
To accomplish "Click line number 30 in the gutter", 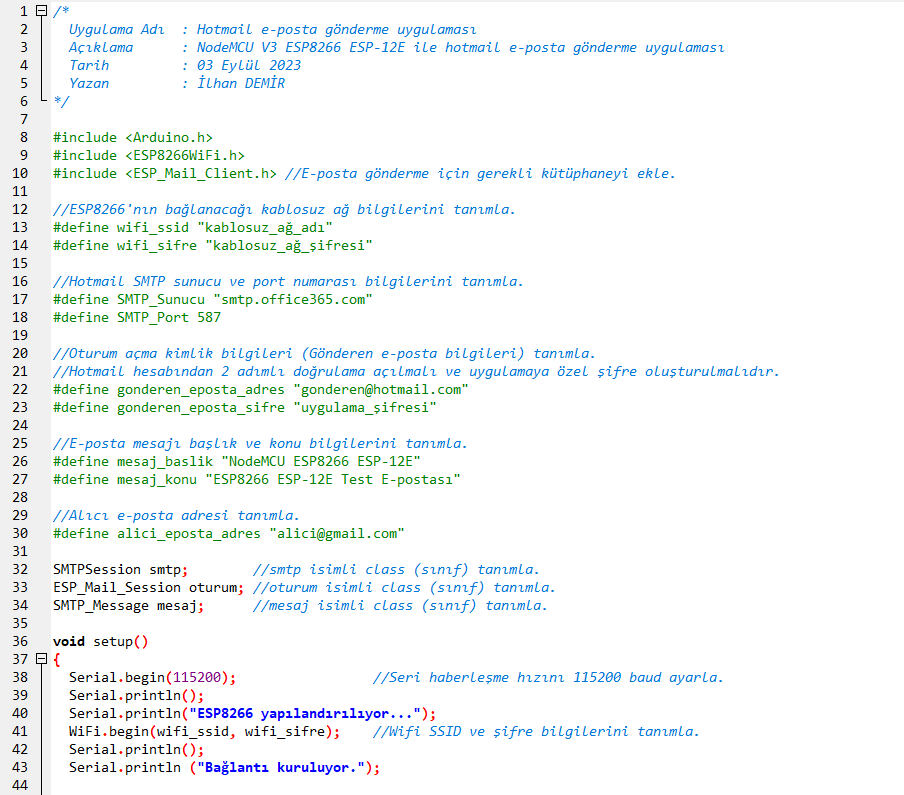I will click(21, 533).
